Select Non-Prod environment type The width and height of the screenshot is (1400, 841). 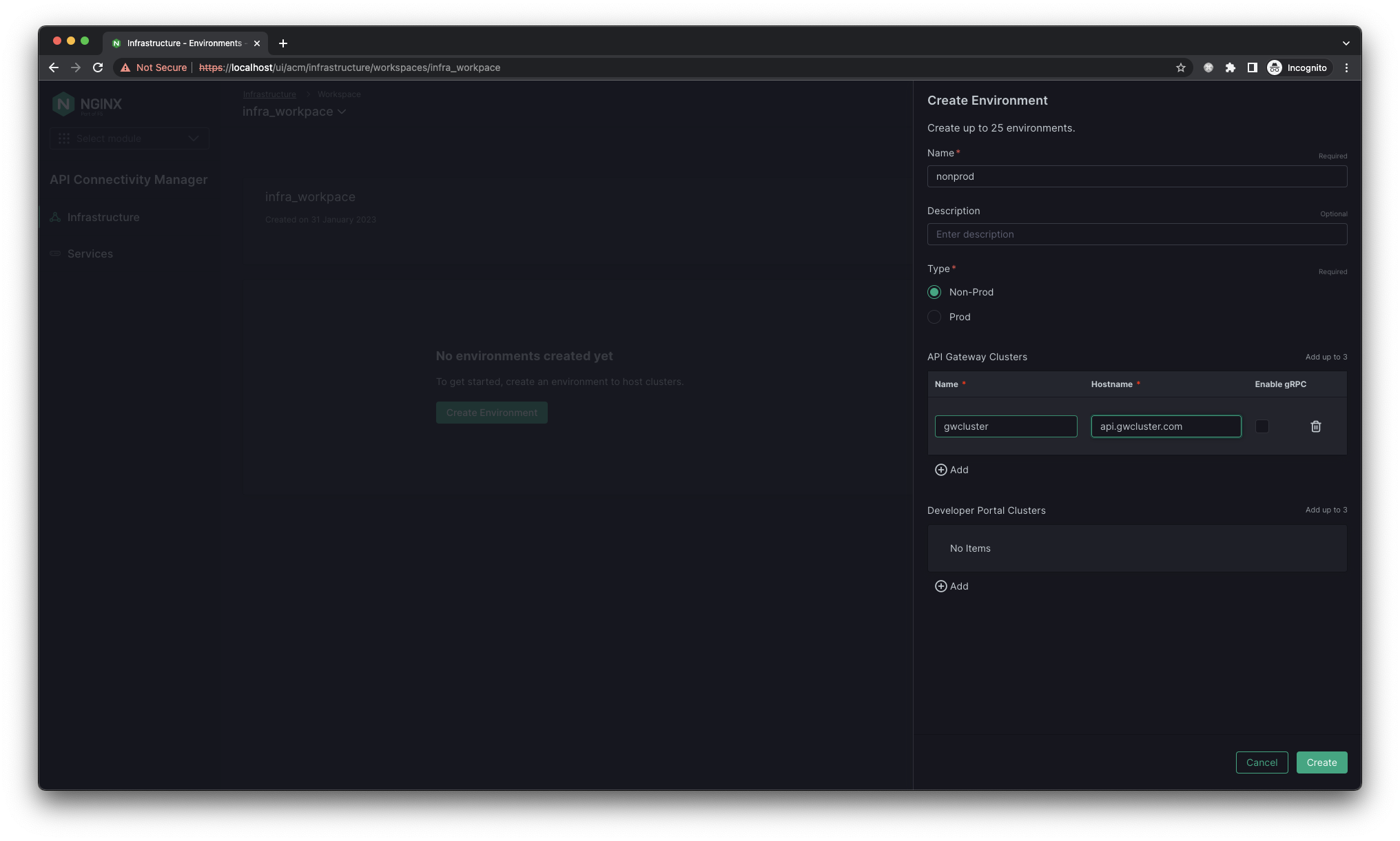click(934, 292)
